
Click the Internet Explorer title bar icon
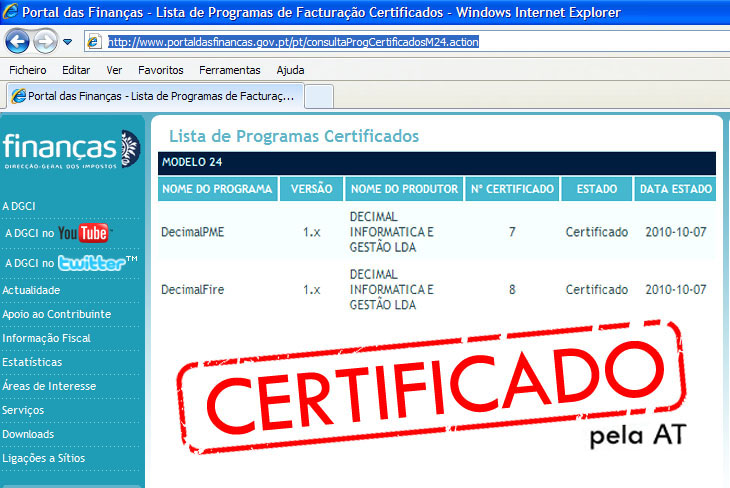coord(10,11)
